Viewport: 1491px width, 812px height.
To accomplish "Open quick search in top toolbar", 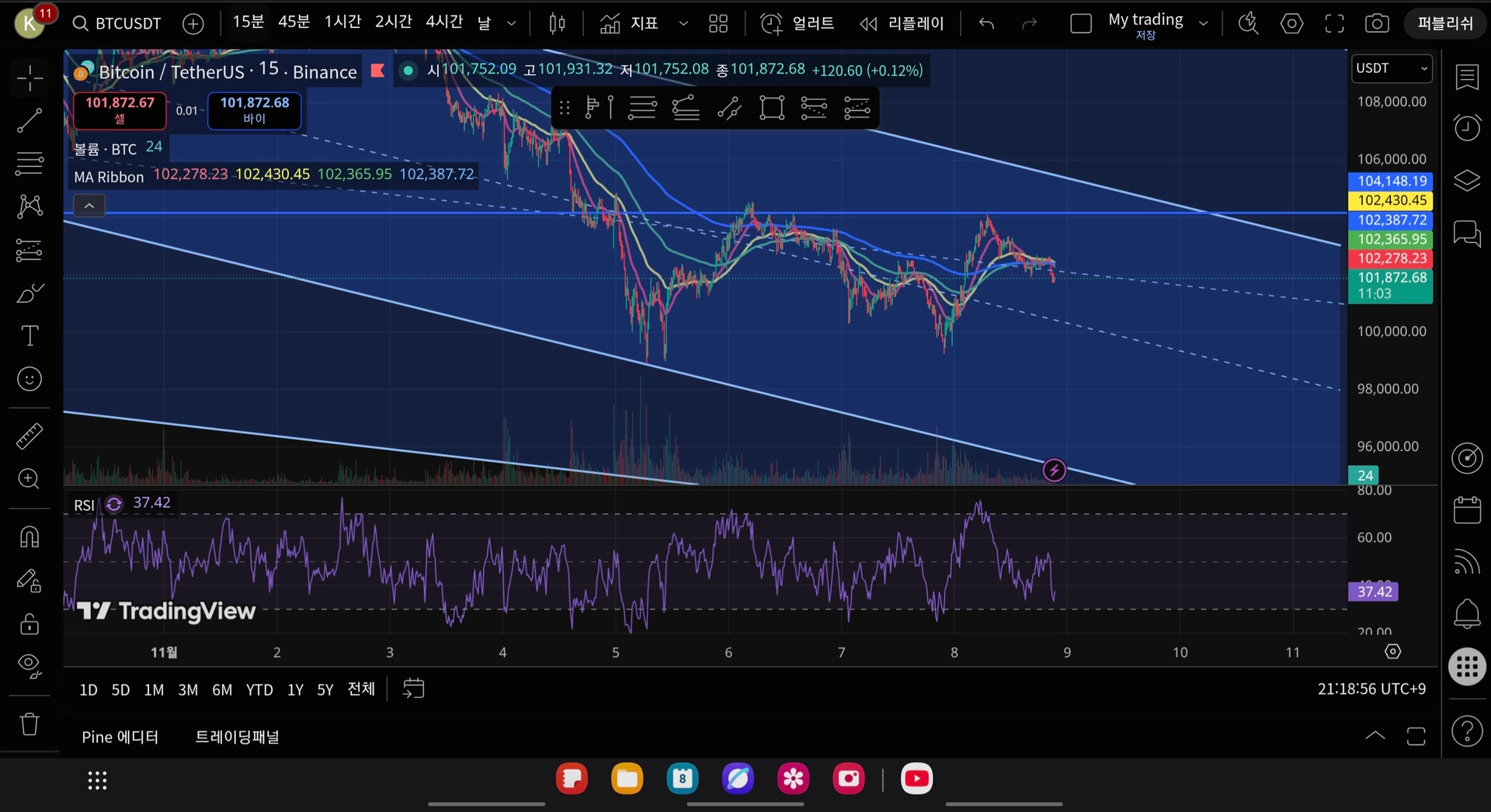I will click(1249, 23).
